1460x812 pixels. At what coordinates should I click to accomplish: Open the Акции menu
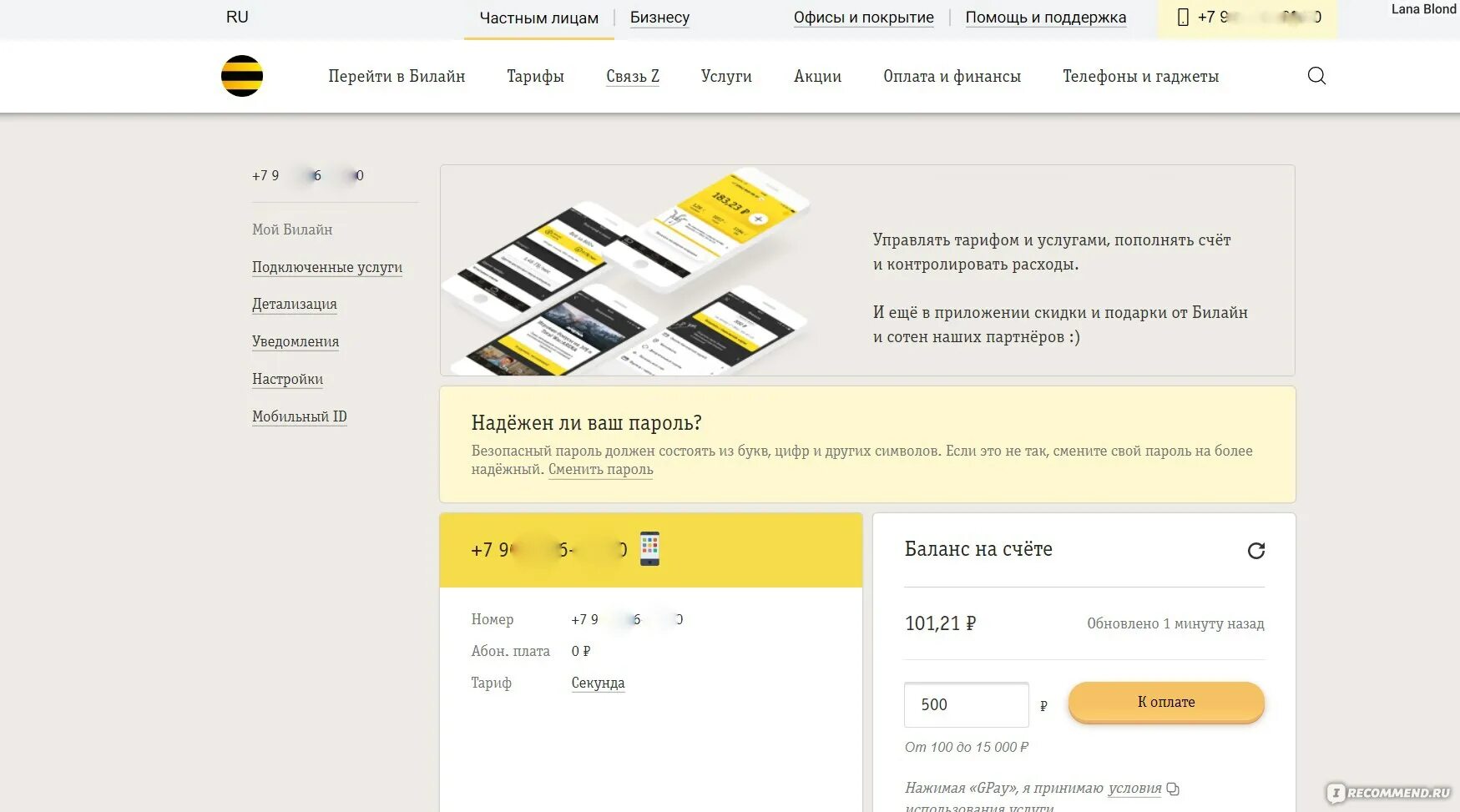coord(817,77)
